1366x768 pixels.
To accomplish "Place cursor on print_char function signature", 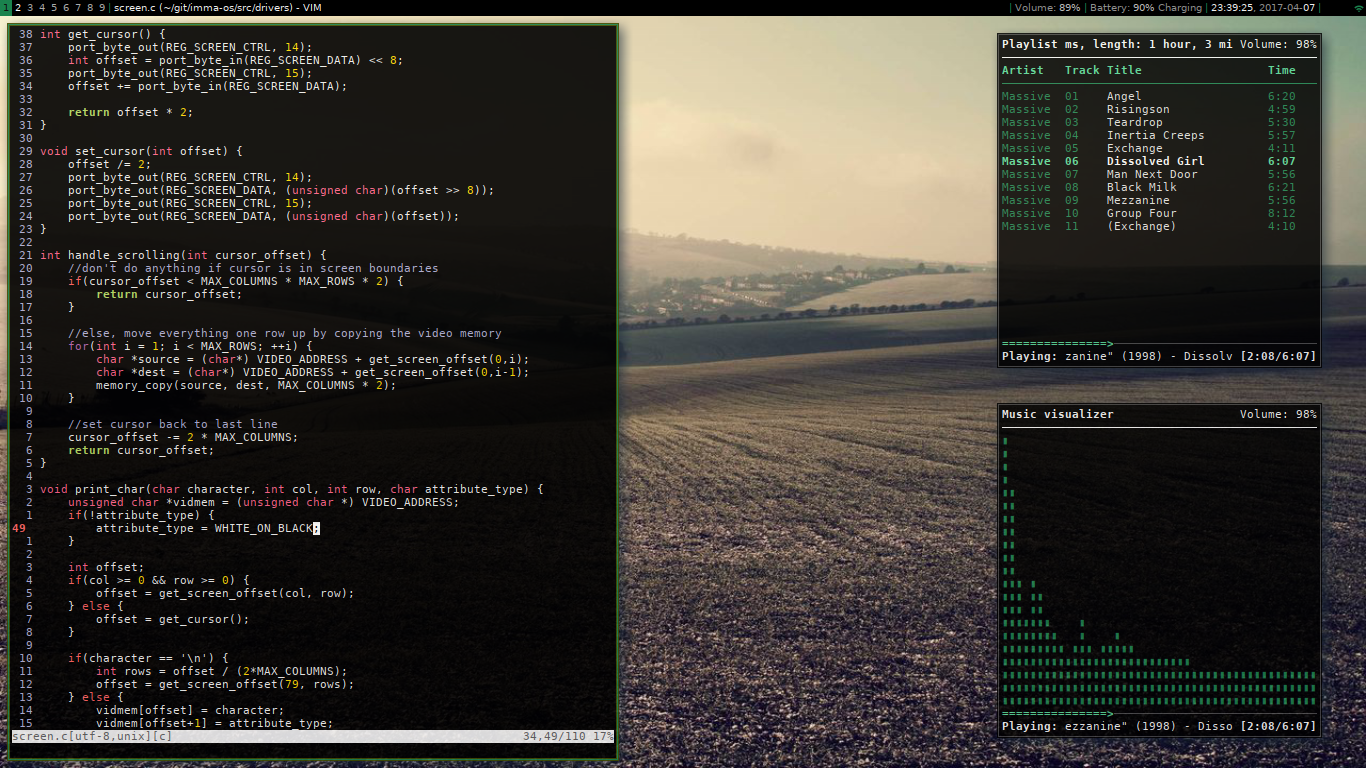I will pyautogui.click(x=291, y=489).
